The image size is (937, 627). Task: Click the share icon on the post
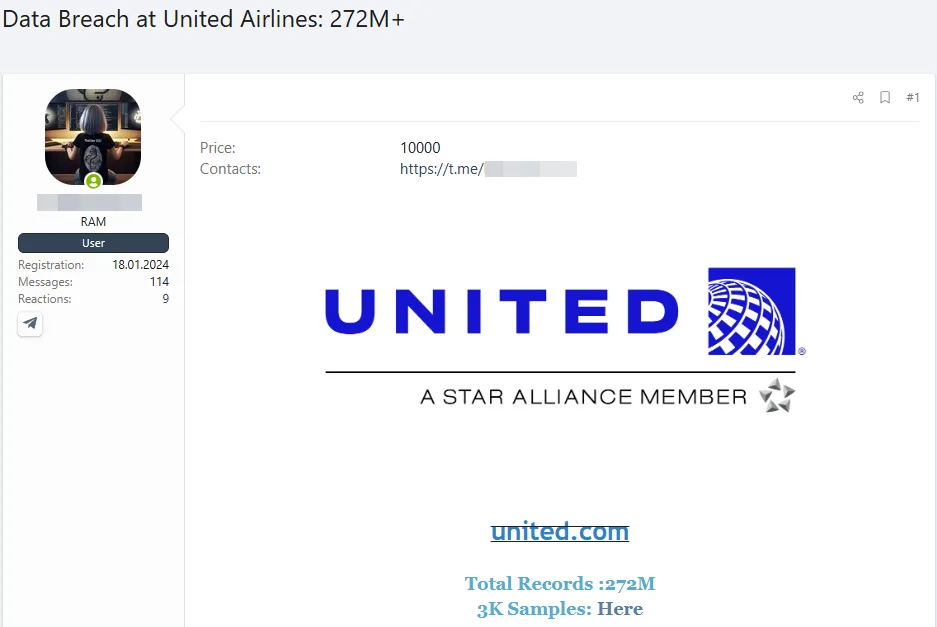tap(858, 98)
